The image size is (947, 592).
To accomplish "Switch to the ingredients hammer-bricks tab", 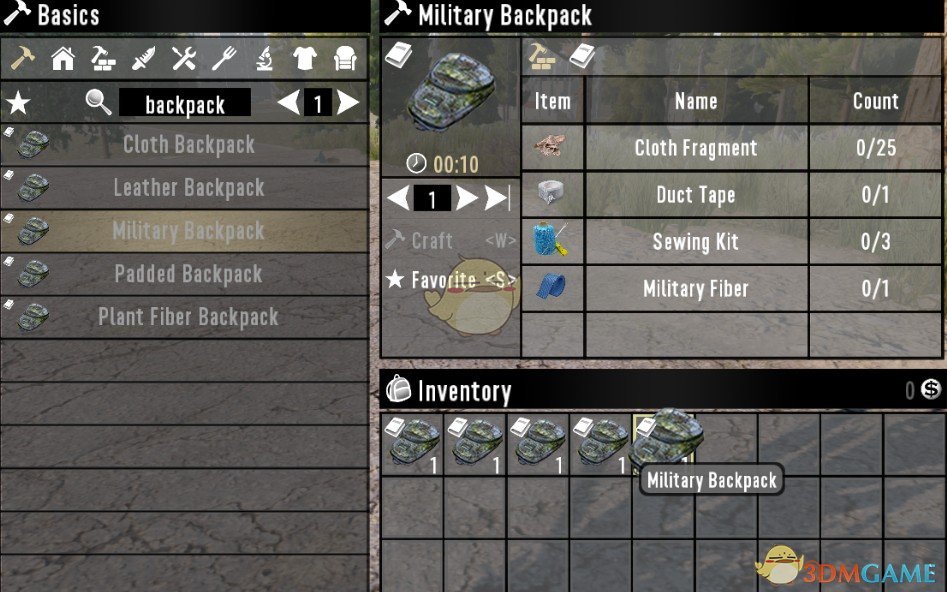I will coord(542,56).
